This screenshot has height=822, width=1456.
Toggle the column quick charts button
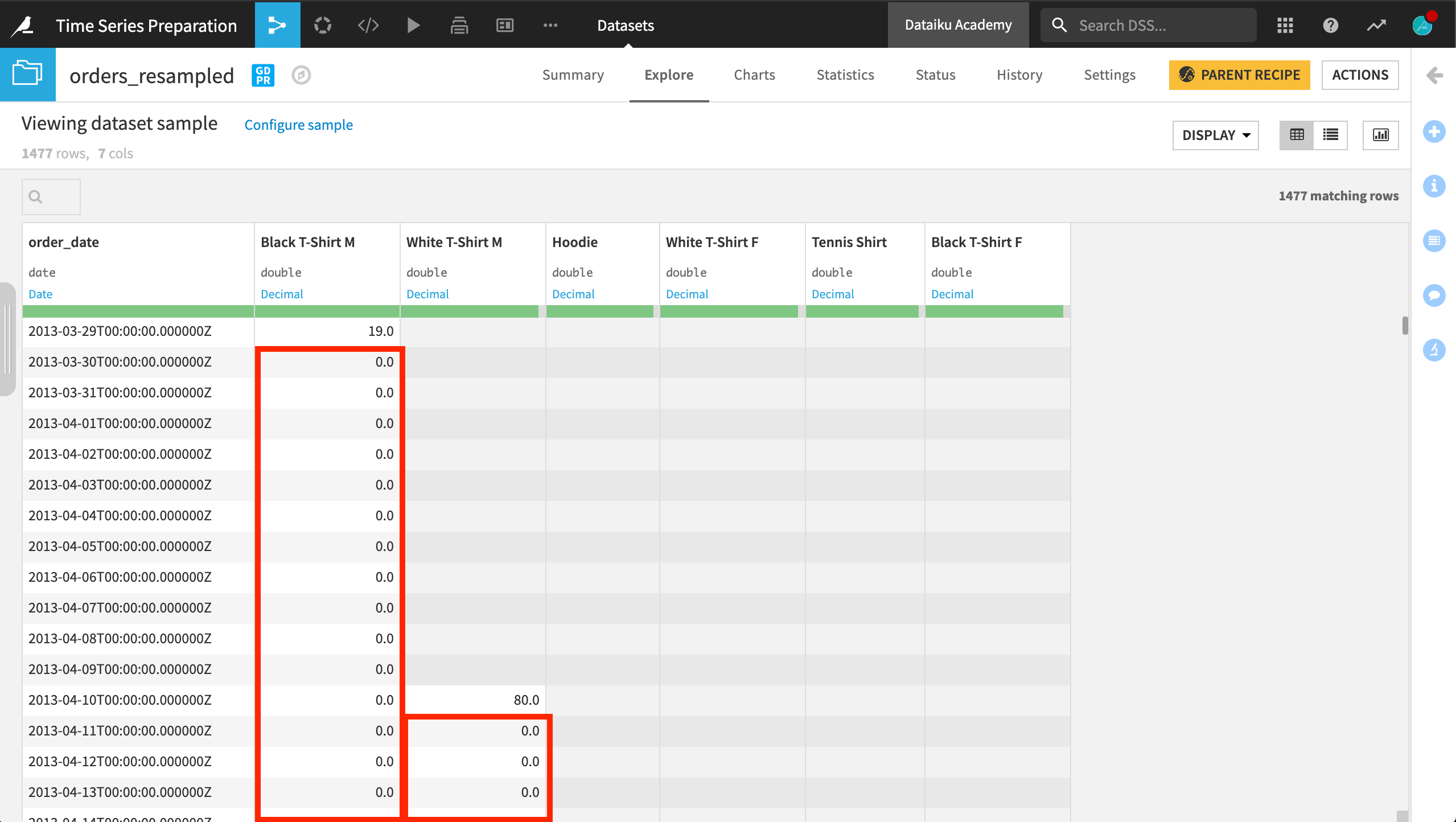point(1380,135)
